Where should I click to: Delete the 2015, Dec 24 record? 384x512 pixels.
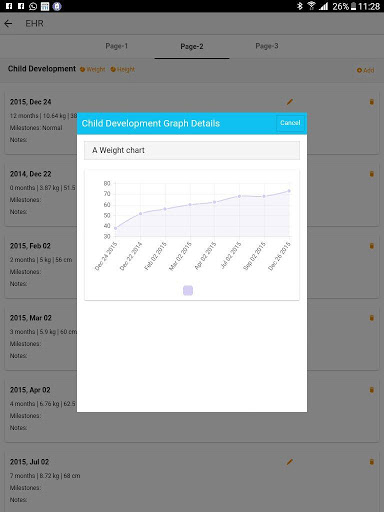click(372, 102)
